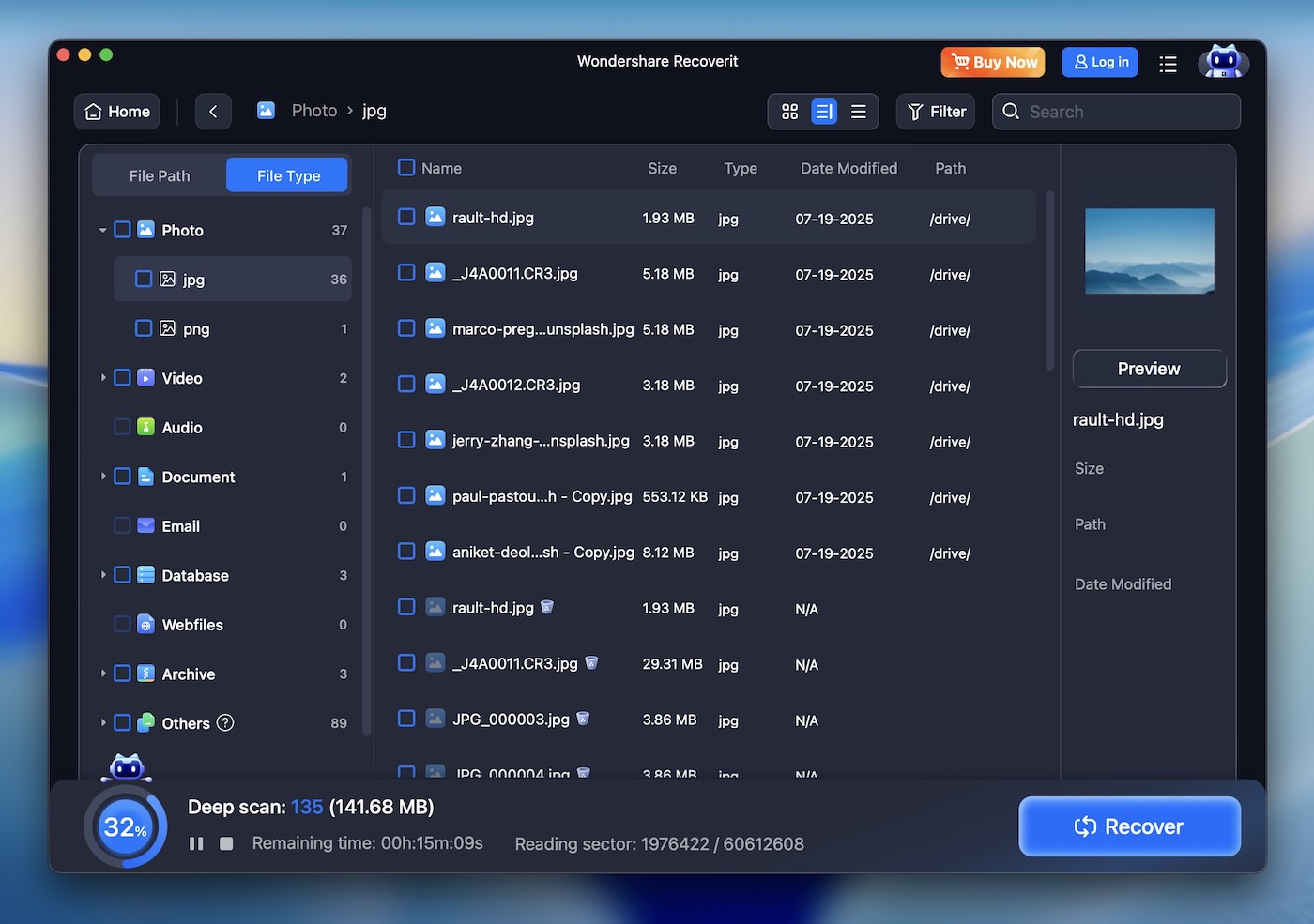Click the mountain preview thumbnail
Screen dimensions: 1314x924
coord(1149,251)
